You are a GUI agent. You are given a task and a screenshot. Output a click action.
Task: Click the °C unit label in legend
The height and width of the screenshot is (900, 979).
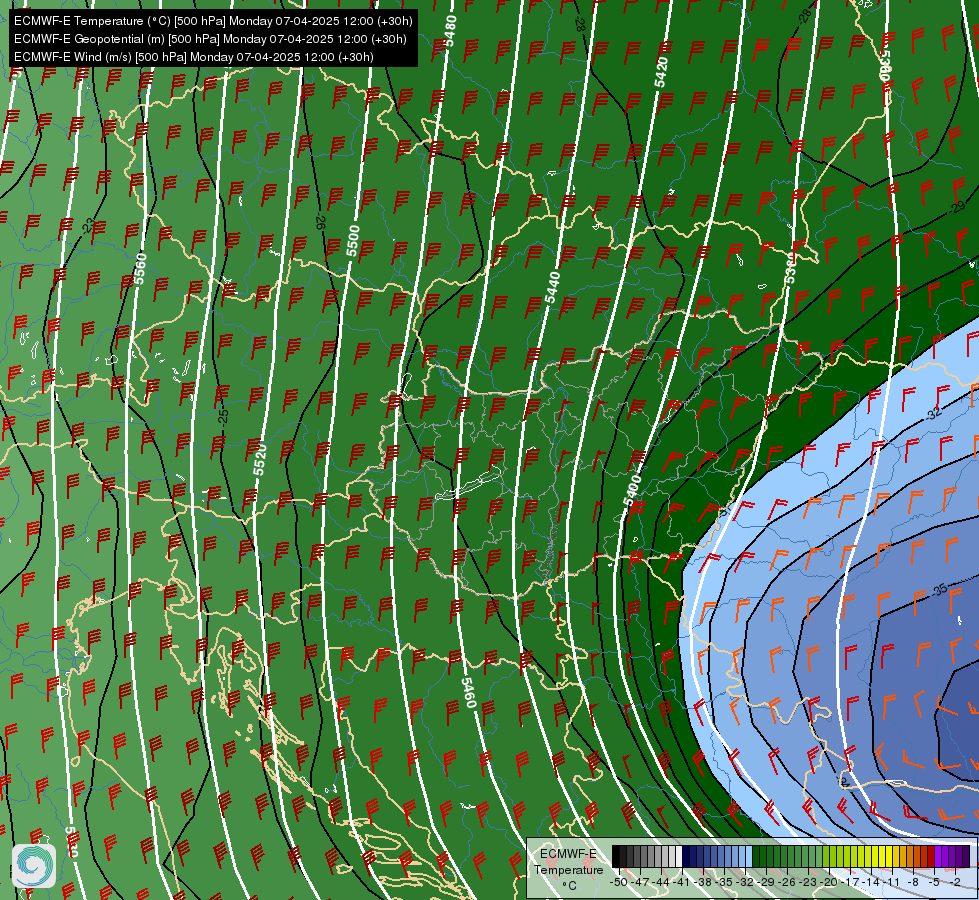(x=569, y=886)
